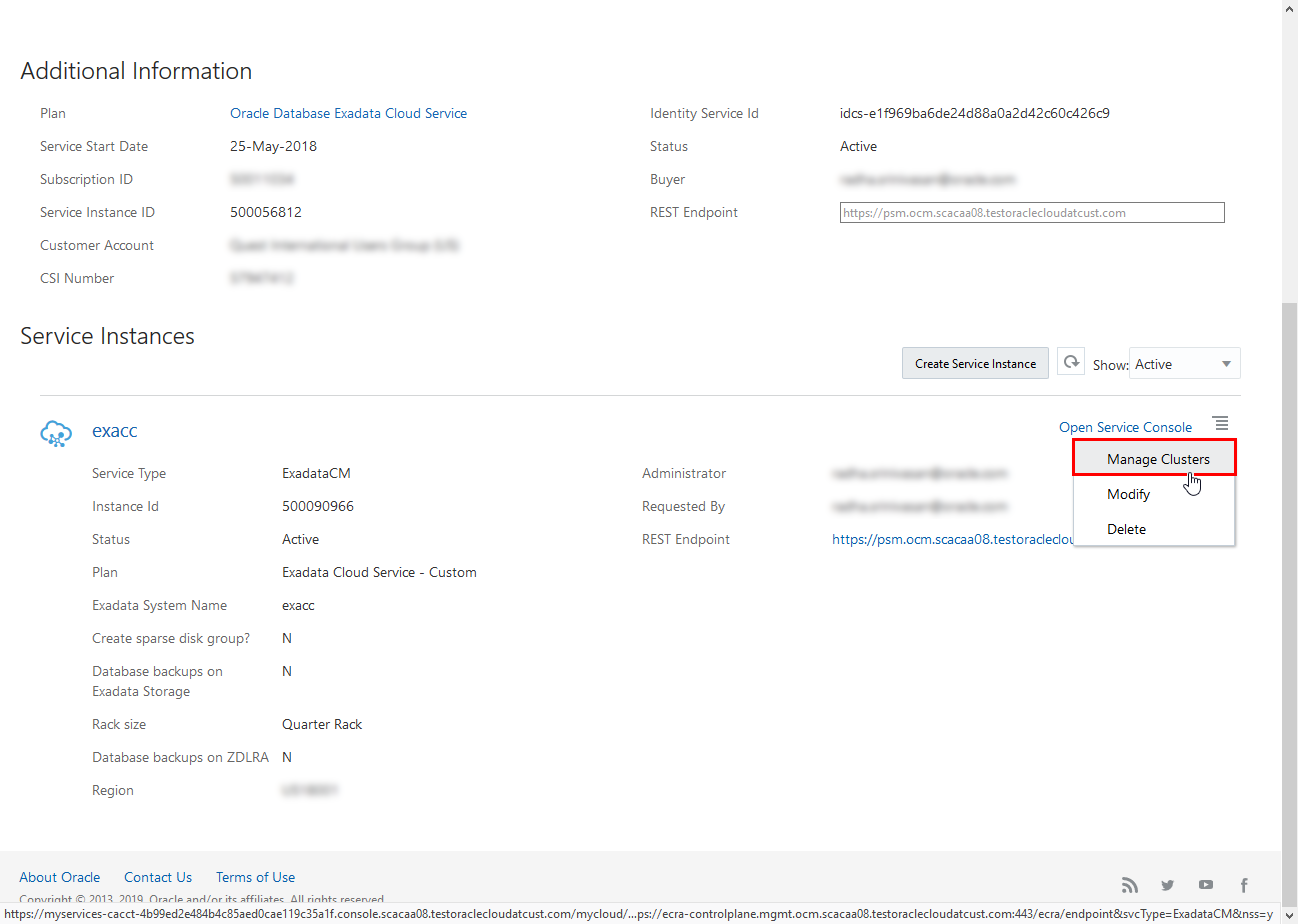Follow the service instance REST Endpoint link
This screenshot has width=1298, height=924.
(952, 539)
